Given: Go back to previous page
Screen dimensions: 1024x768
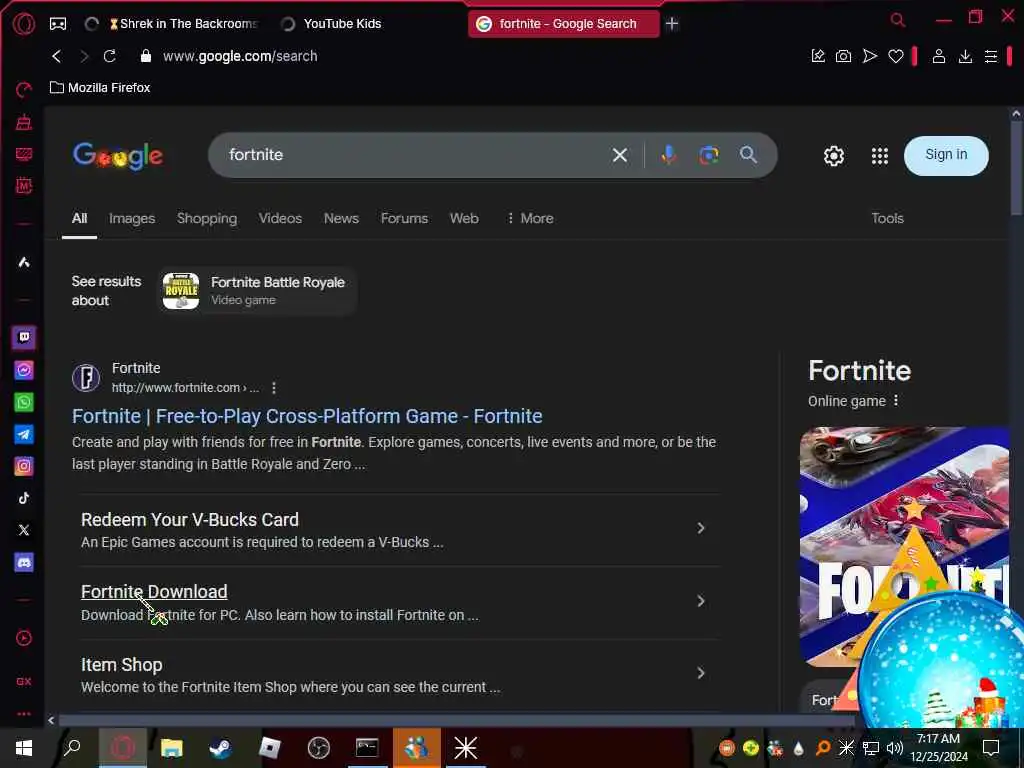Looking at the screenshot, I should pyautogui.click(x=57, y=56).
